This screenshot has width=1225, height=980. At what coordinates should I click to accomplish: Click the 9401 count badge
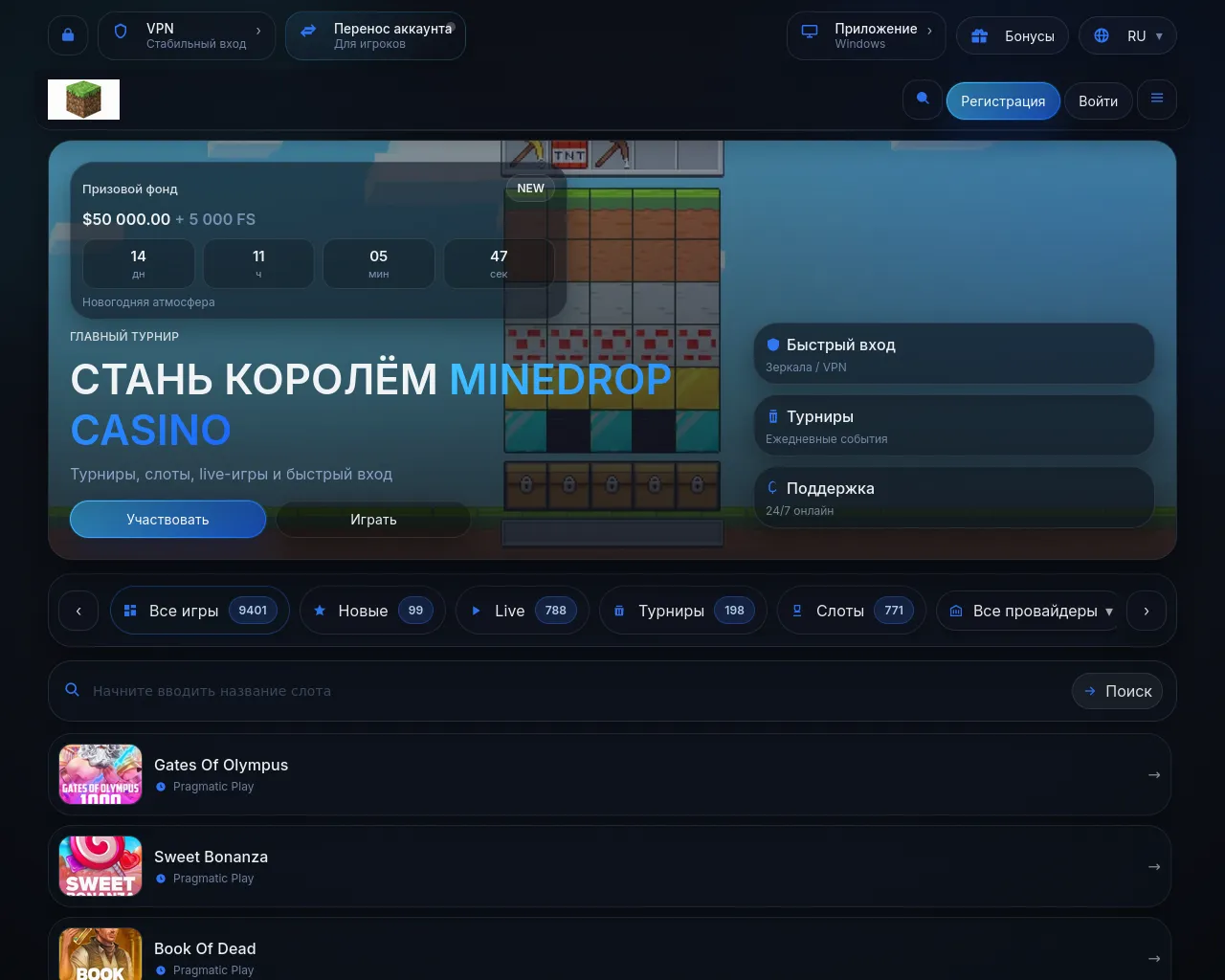click(253, 610)
